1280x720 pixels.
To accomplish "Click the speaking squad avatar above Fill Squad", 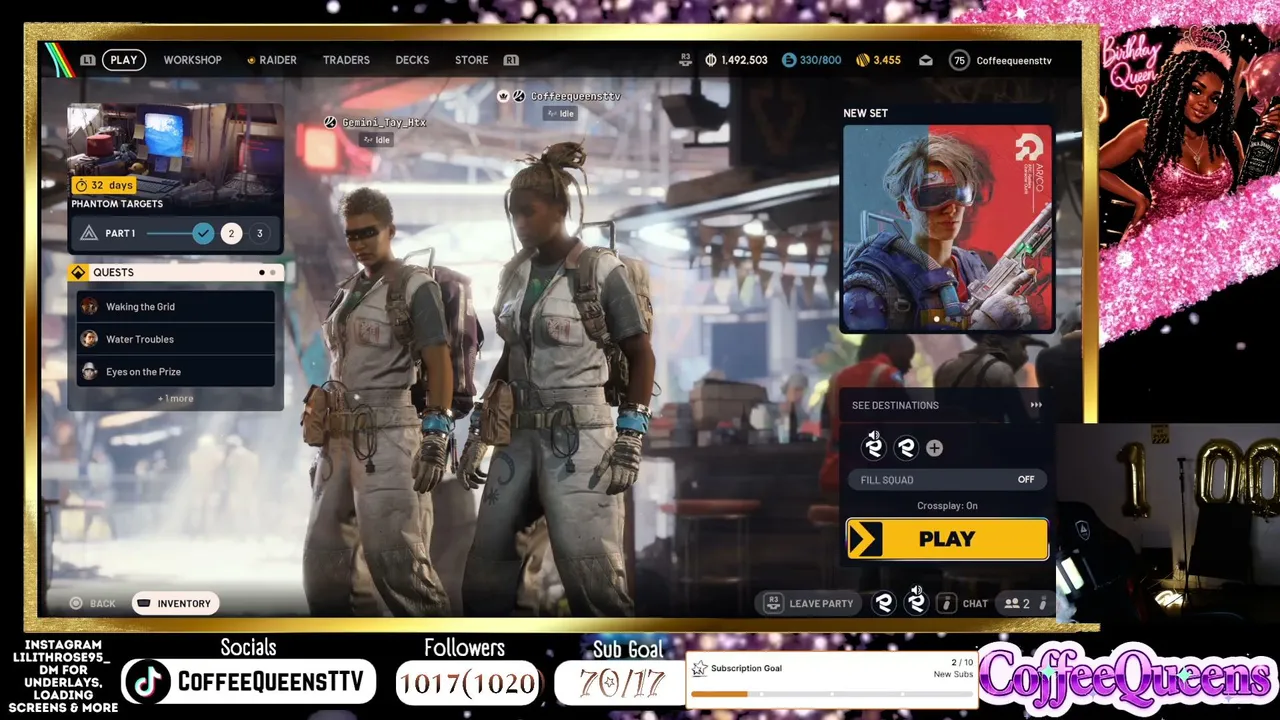I will pos(874,447).
